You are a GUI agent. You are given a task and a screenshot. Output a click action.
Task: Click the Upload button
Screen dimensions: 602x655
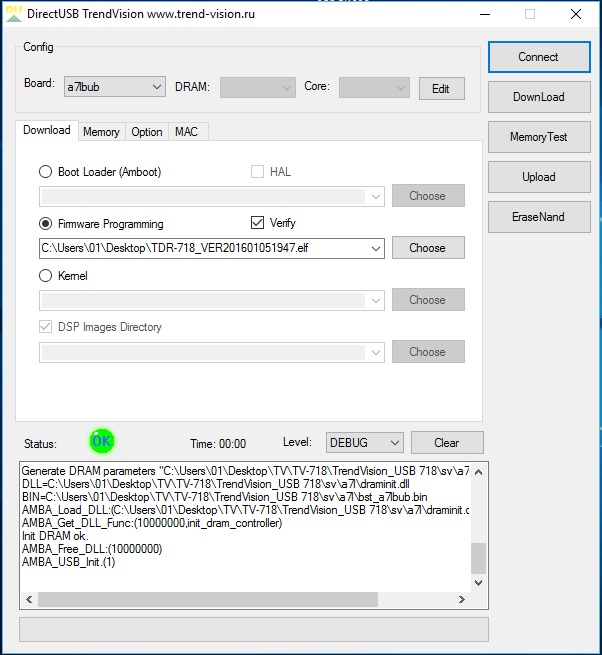tap(538, 177)
